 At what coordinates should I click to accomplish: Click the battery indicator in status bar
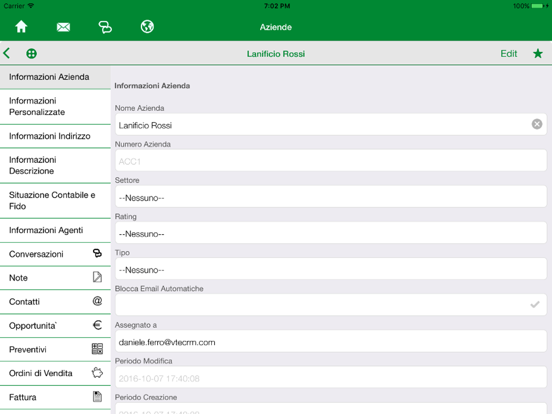click(537, 6)
